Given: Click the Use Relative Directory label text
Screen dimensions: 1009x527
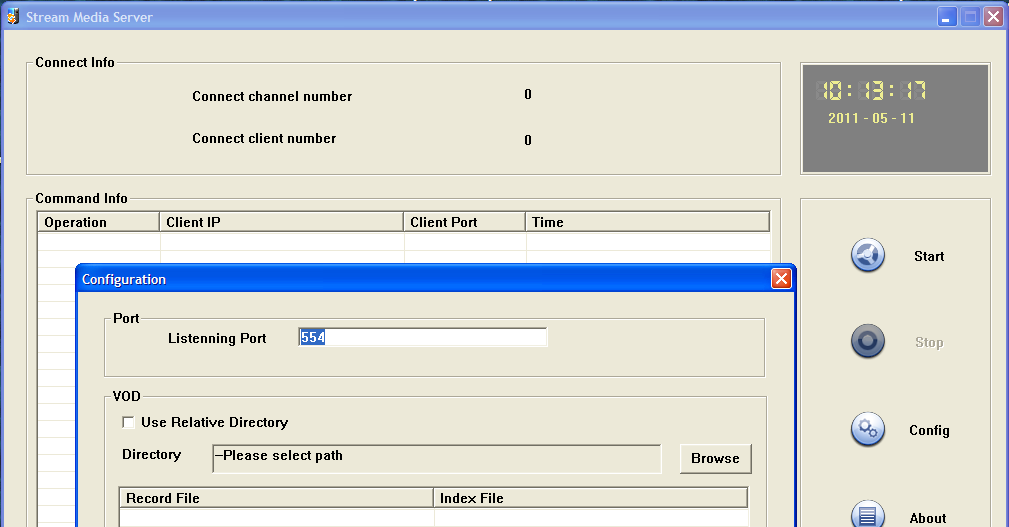Looking at the screenshot, I should [x=214, y=422].
